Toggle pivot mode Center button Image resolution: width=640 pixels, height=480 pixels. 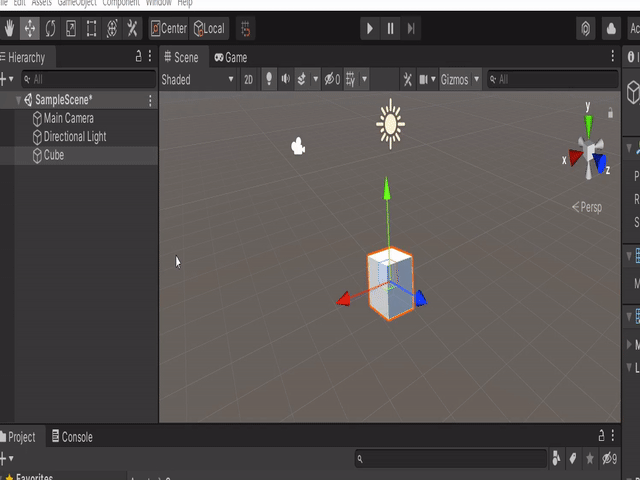(169, 29)
